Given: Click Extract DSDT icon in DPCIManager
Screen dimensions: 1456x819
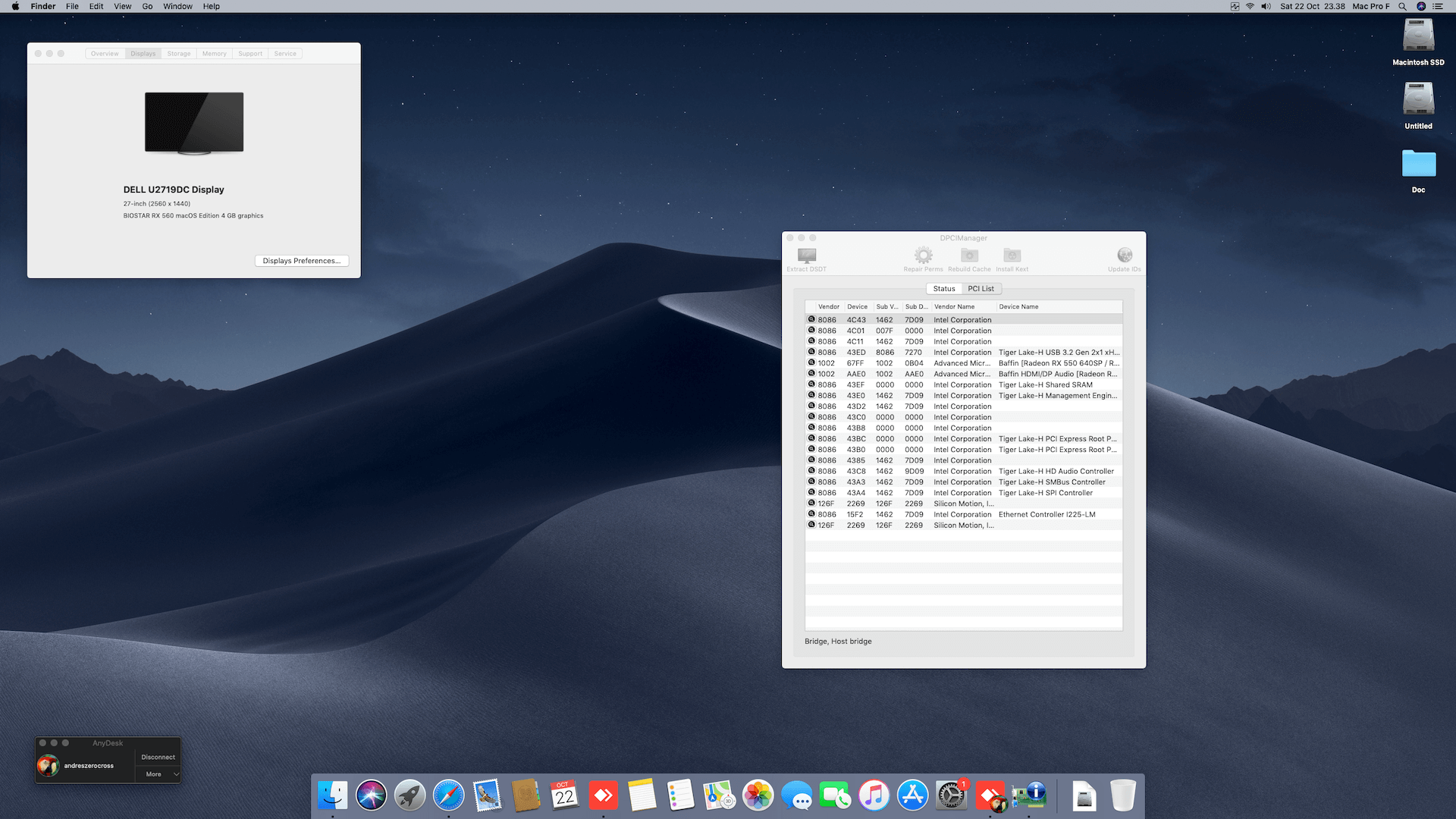Looking at the screenshot, I should pos(807,256).
